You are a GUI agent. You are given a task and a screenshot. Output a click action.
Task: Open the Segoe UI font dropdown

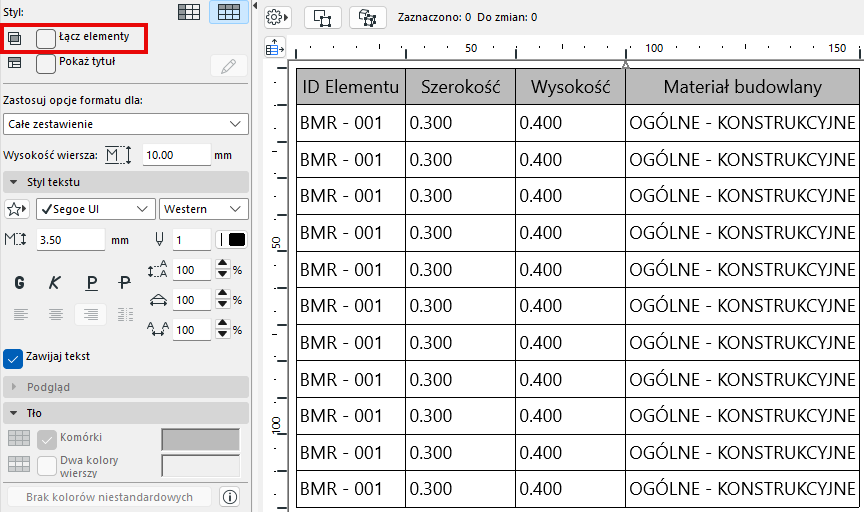(95, 209)
